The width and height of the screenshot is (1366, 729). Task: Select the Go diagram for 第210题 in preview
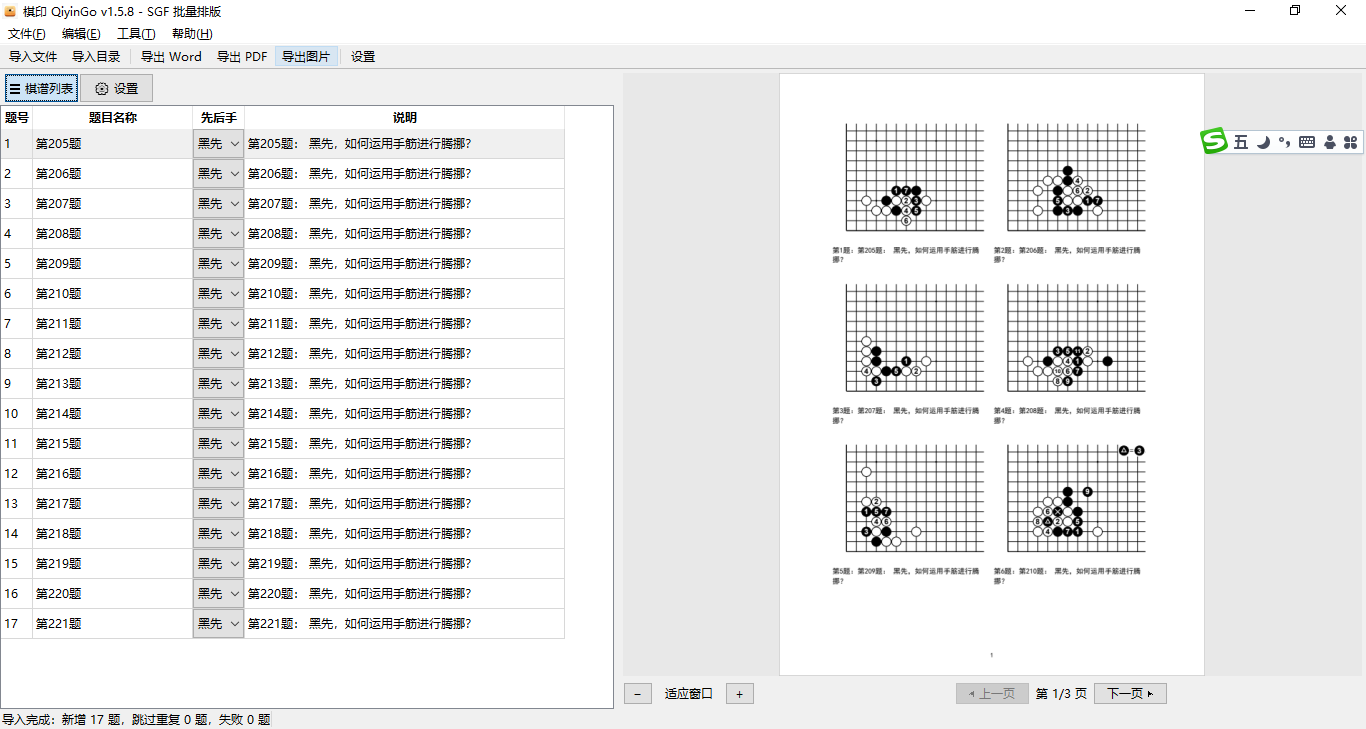(1076, 498)
